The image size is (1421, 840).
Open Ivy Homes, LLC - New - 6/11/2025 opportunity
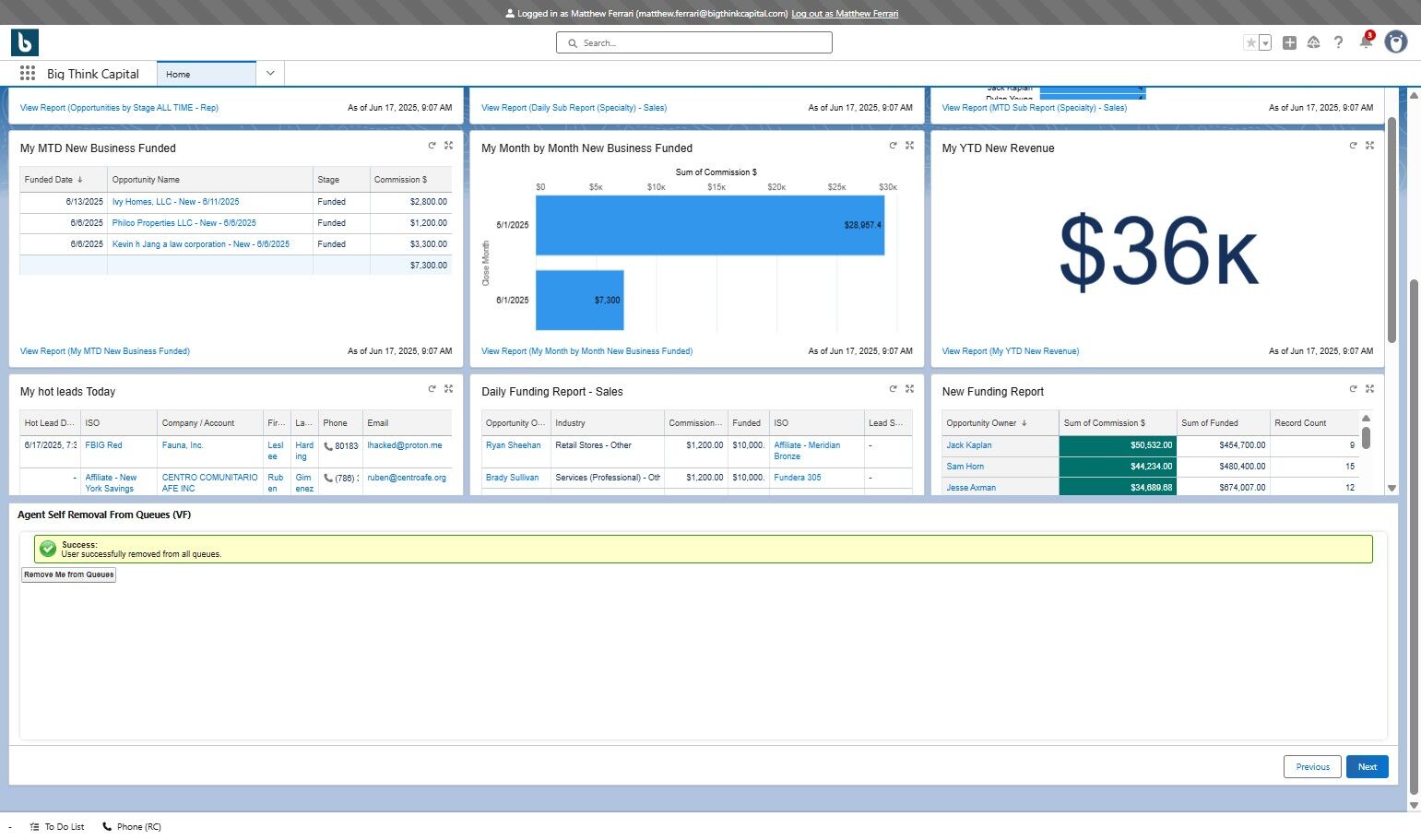(x=175, y=202)
